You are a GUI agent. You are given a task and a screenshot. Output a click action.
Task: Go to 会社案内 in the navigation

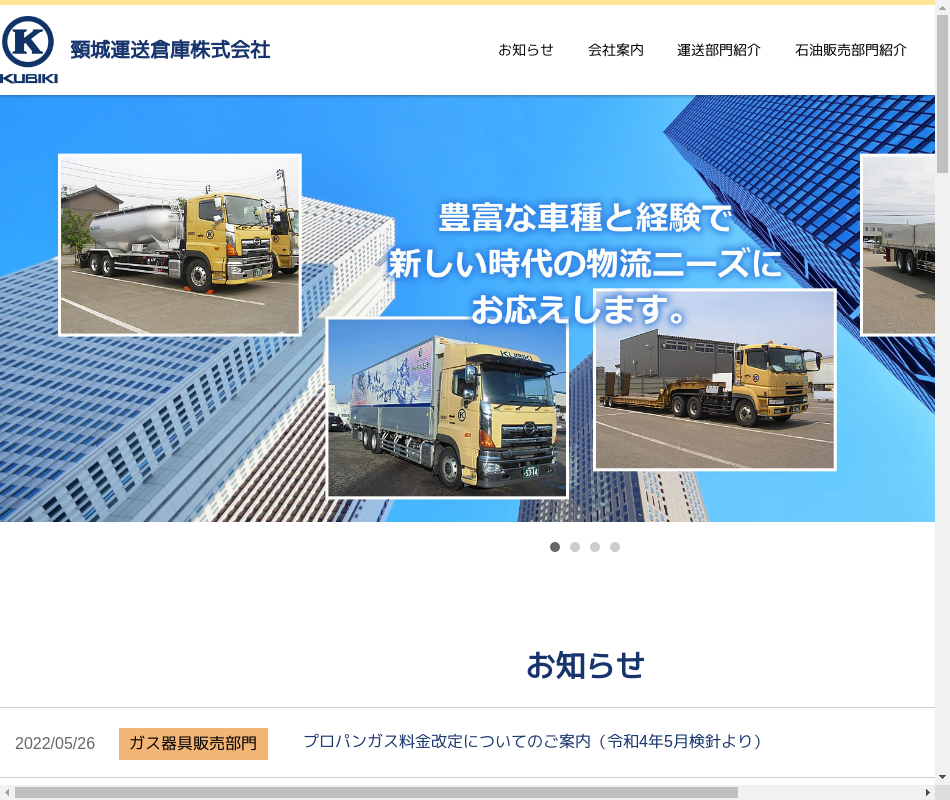tap(615, 50)
